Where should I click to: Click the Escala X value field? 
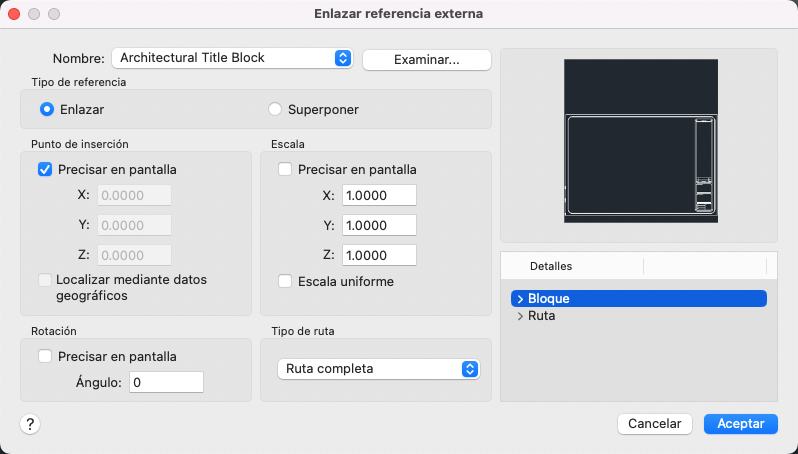379,195
